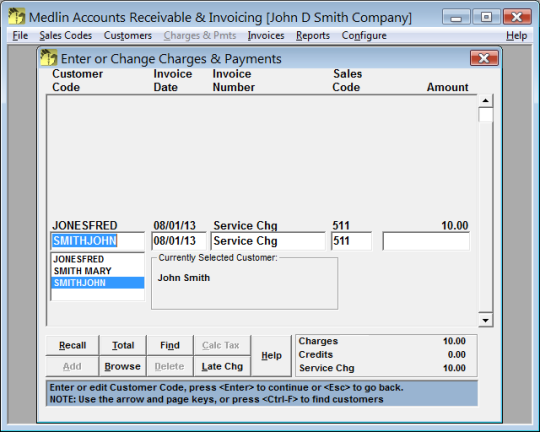Click the scroll down arrow of the entry list
The width and height of the screenshot is (540, 432).
(486, 320)
